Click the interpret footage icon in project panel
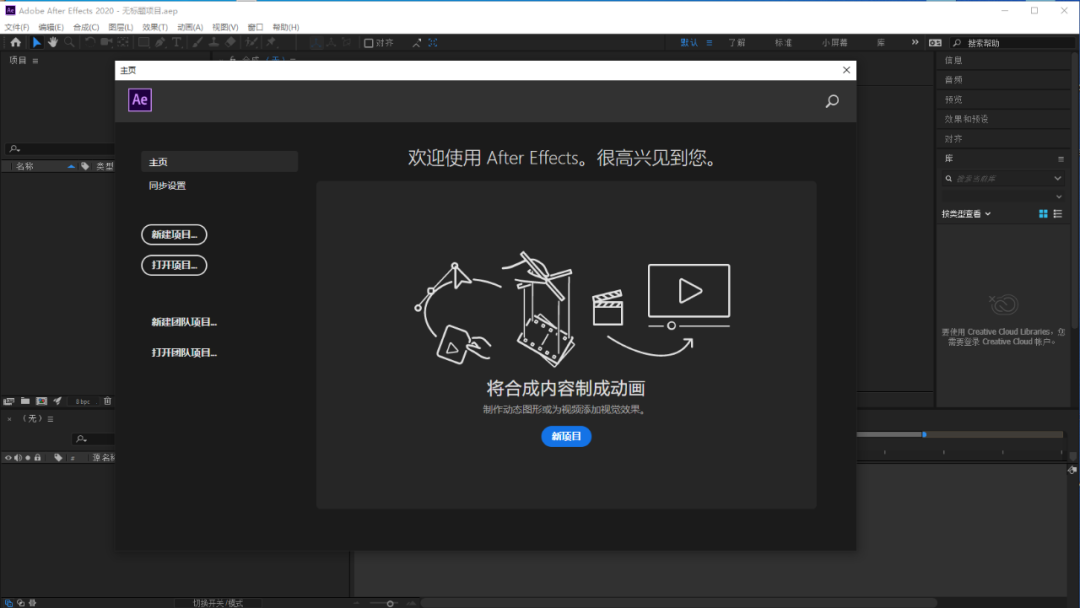Image resolution: width=1080 pixels, height=608 pixels. click(x=8, y=401)
